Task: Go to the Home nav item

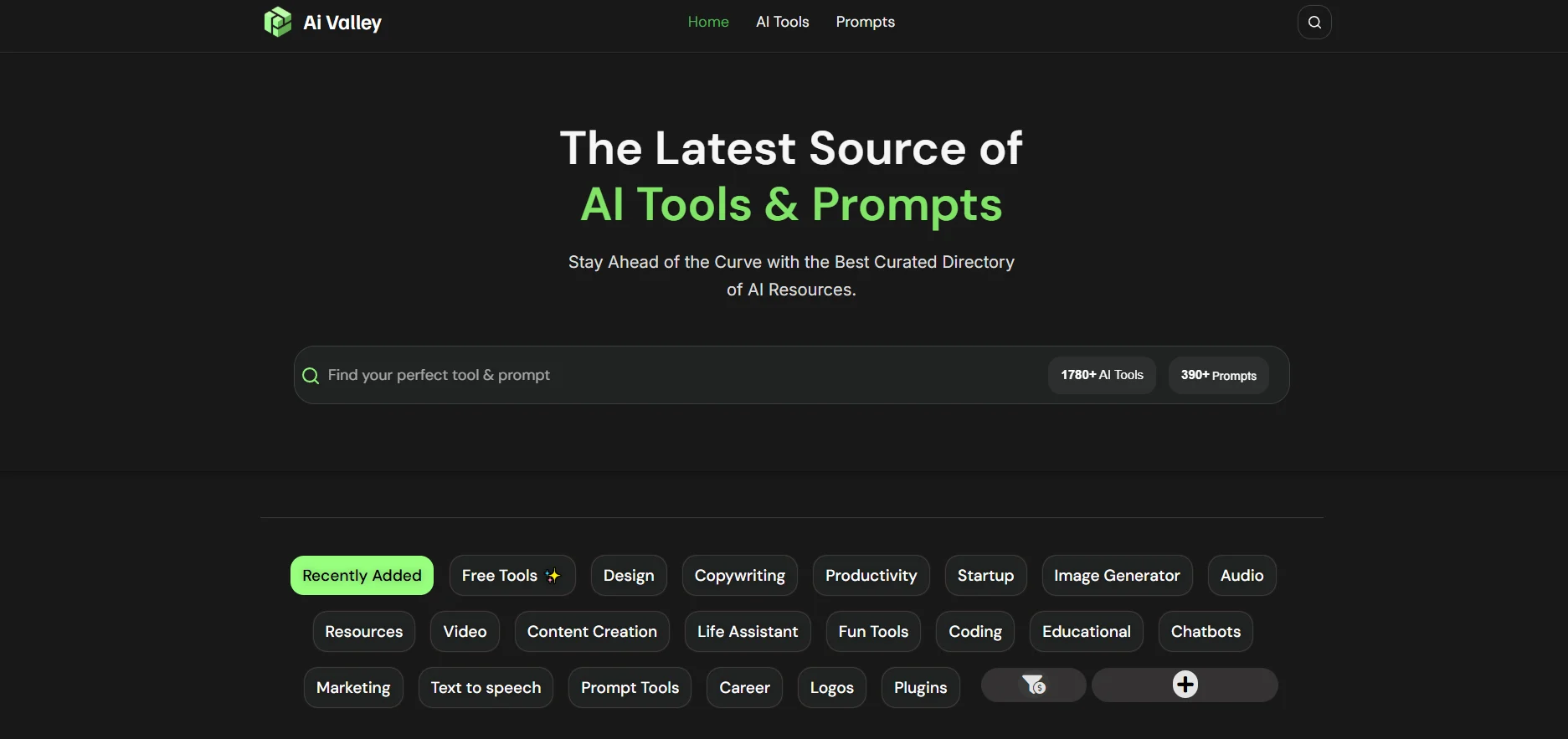Action: click(x=708, y=22)
